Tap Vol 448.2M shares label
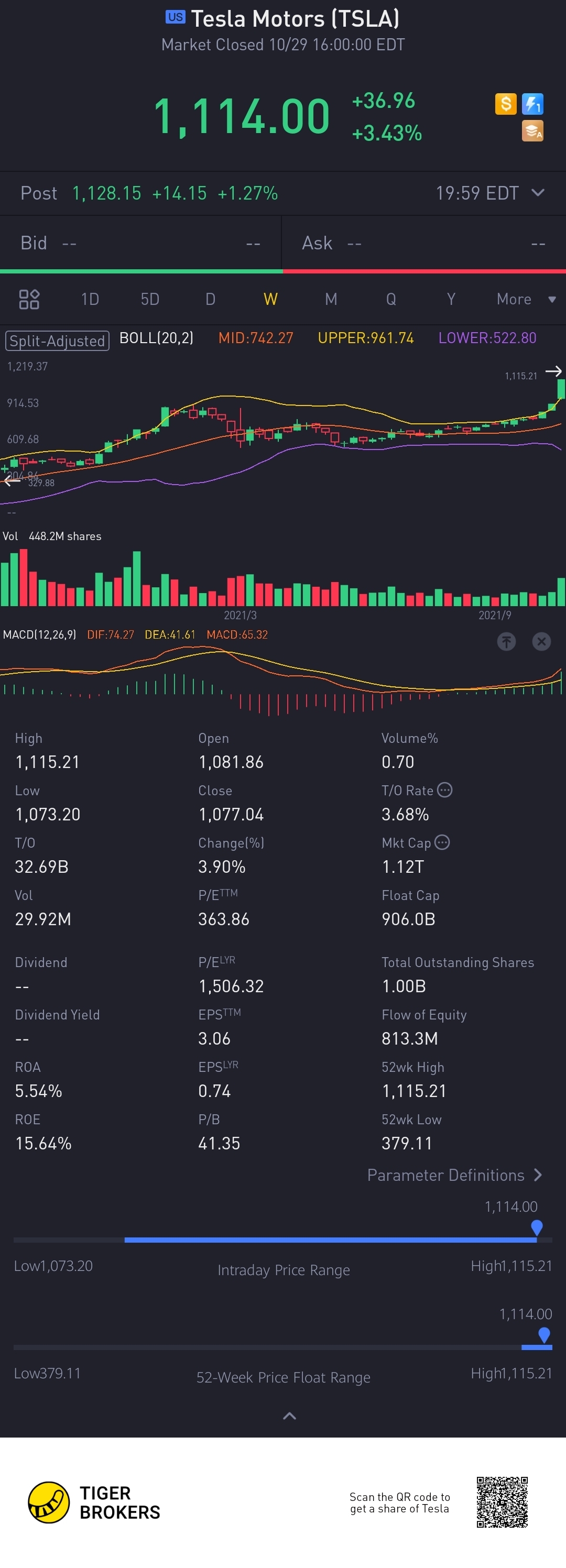The width and height of the screenshot is (566, 1568). (x=52, y=536)
